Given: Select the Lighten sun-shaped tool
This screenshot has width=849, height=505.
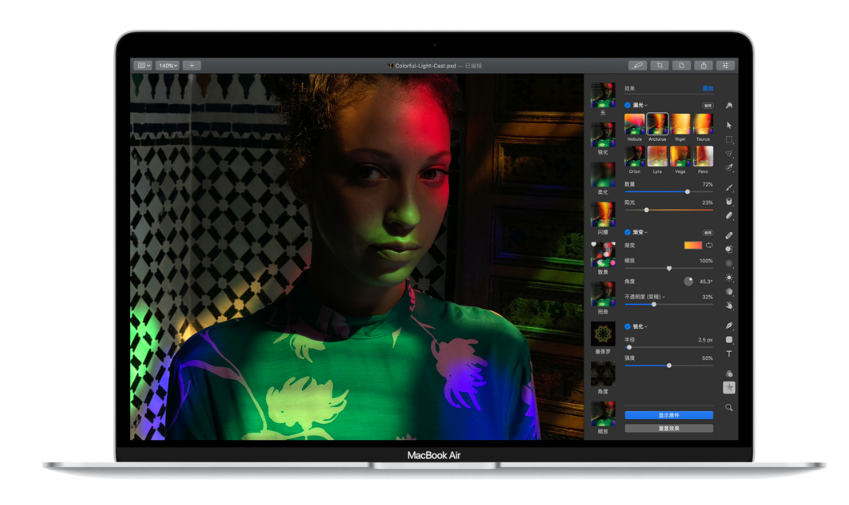Looking at the screenshot, I should (x=729, y=278).
